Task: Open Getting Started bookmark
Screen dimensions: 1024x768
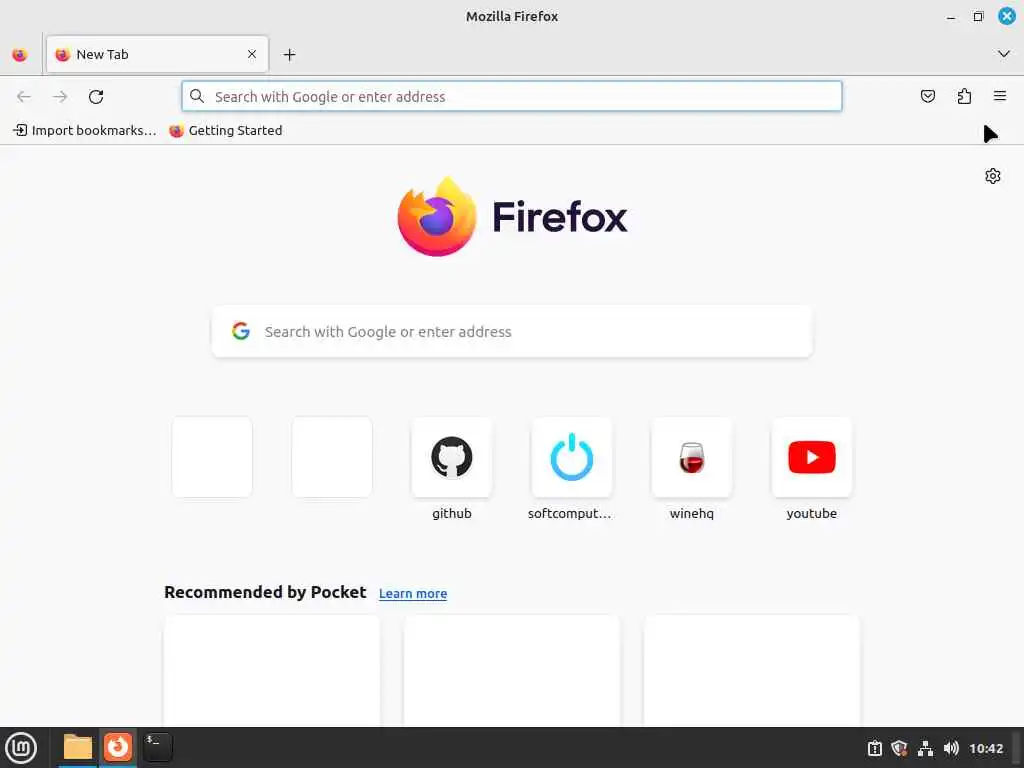Action: tap(226, 131)
